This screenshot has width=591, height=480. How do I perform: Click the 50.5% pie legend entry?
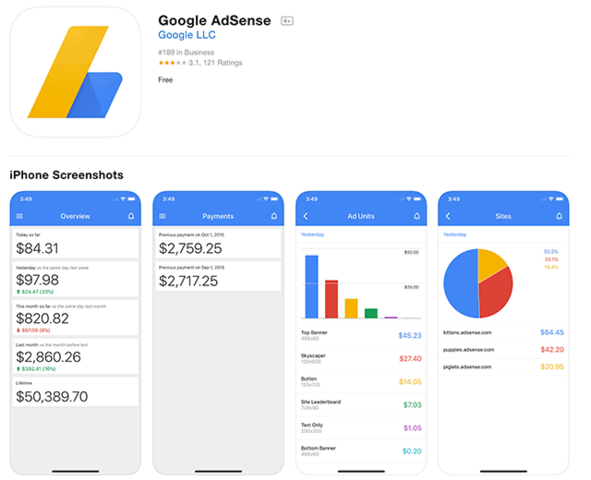click(551, 252)
